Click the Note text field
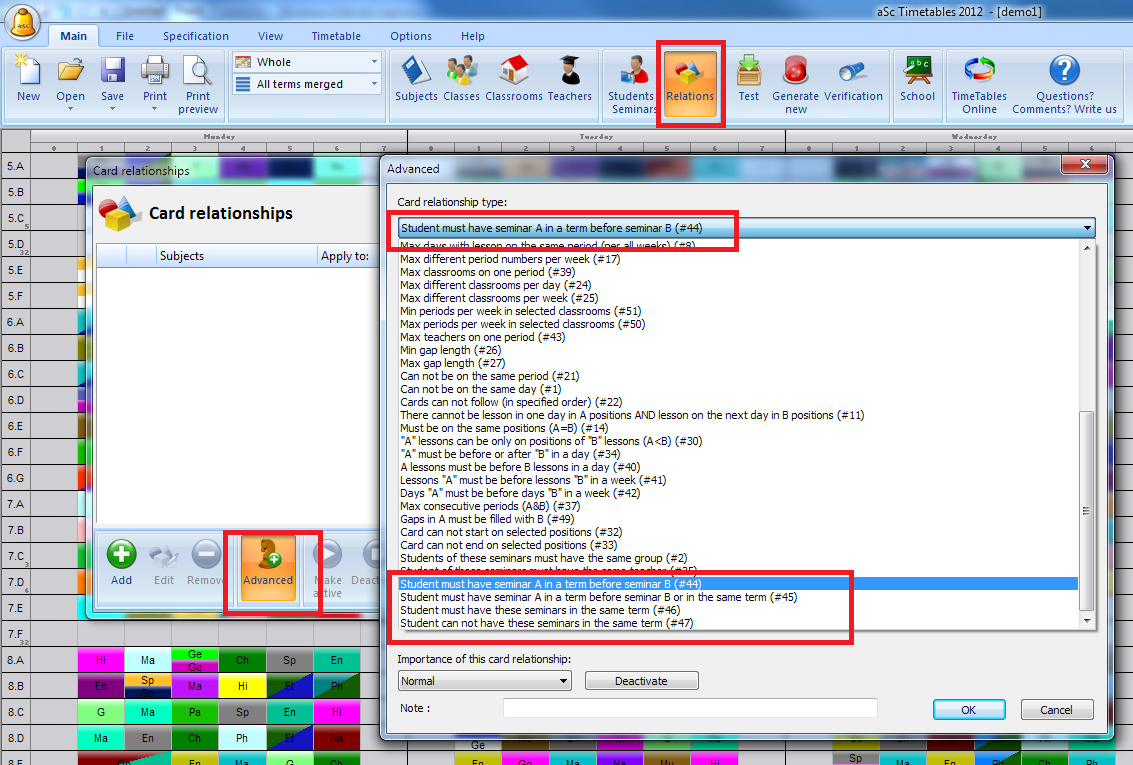1133x765 pixels. (x=690, y=709)
